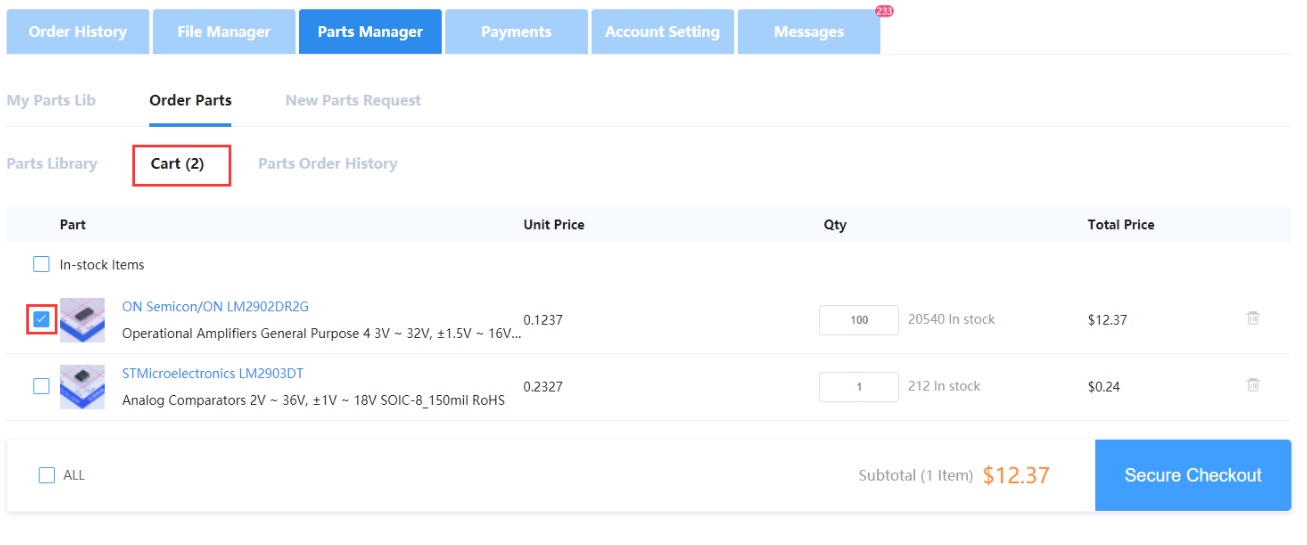
Task: Click the LM2902DR2G part thumbnail image
Action: [x=82, y=320]
